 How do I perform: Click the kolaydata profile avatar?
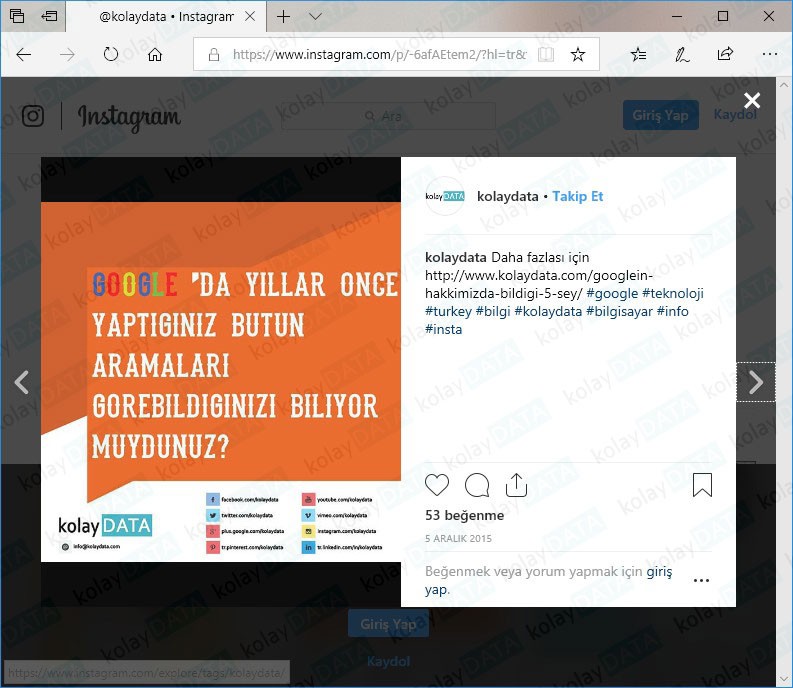click(445, 196)
